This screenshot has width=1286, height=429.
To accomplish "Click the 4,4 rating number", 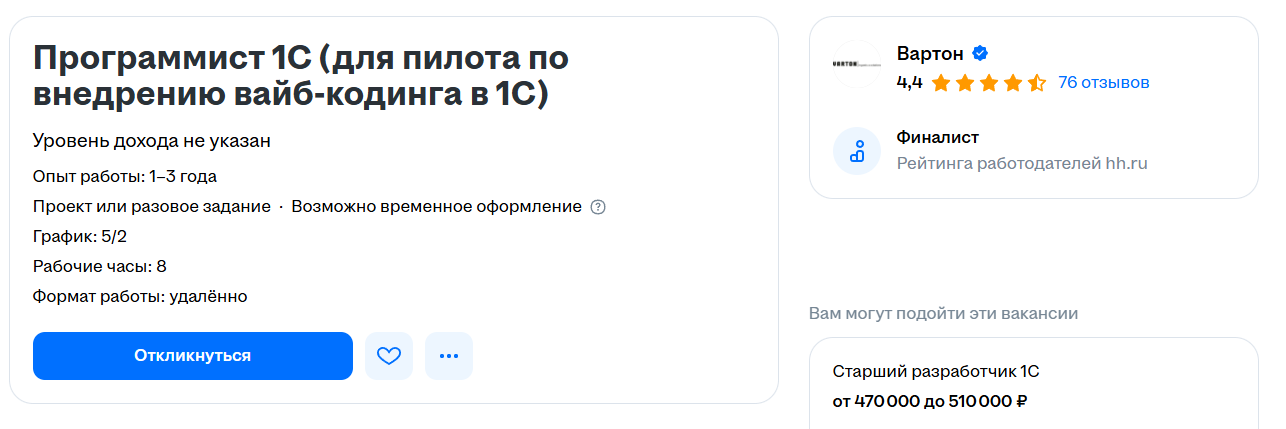I will [909, 82].
